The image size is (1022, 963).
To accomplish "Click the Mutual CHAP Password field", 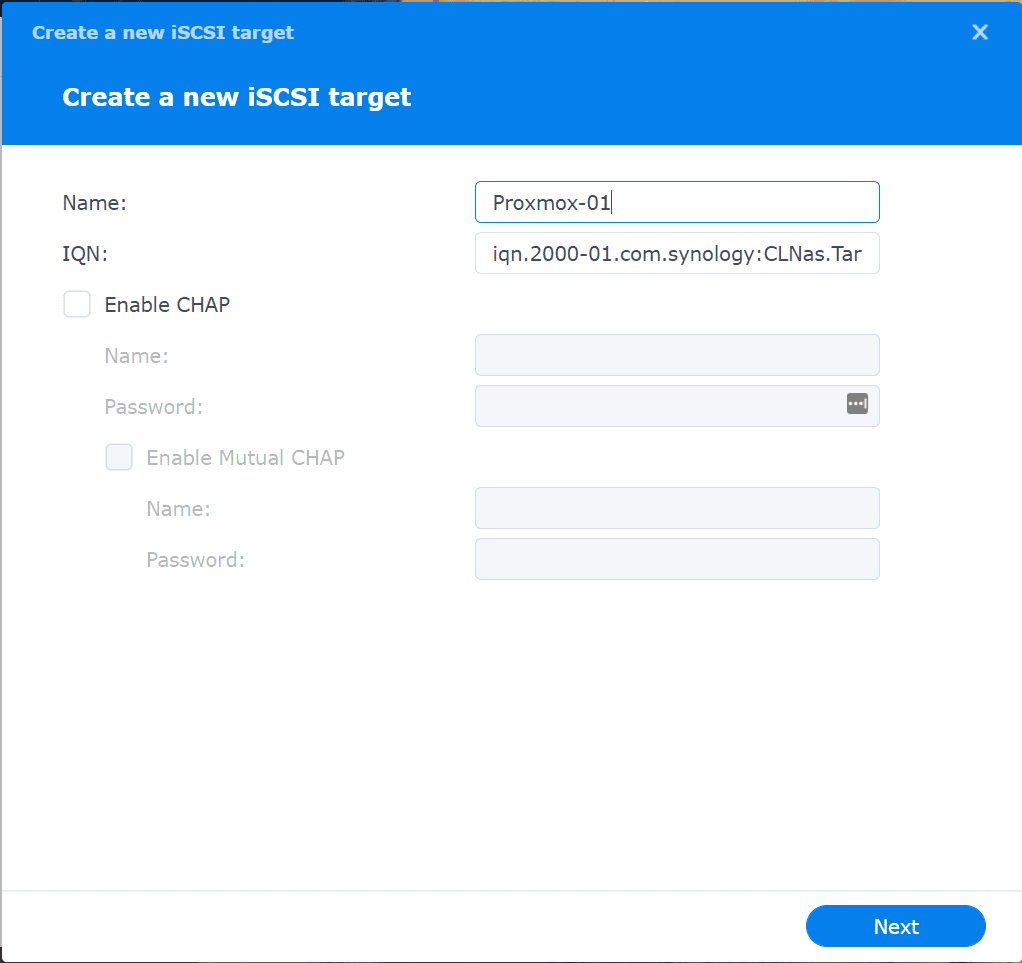I will tap(677, 559).
